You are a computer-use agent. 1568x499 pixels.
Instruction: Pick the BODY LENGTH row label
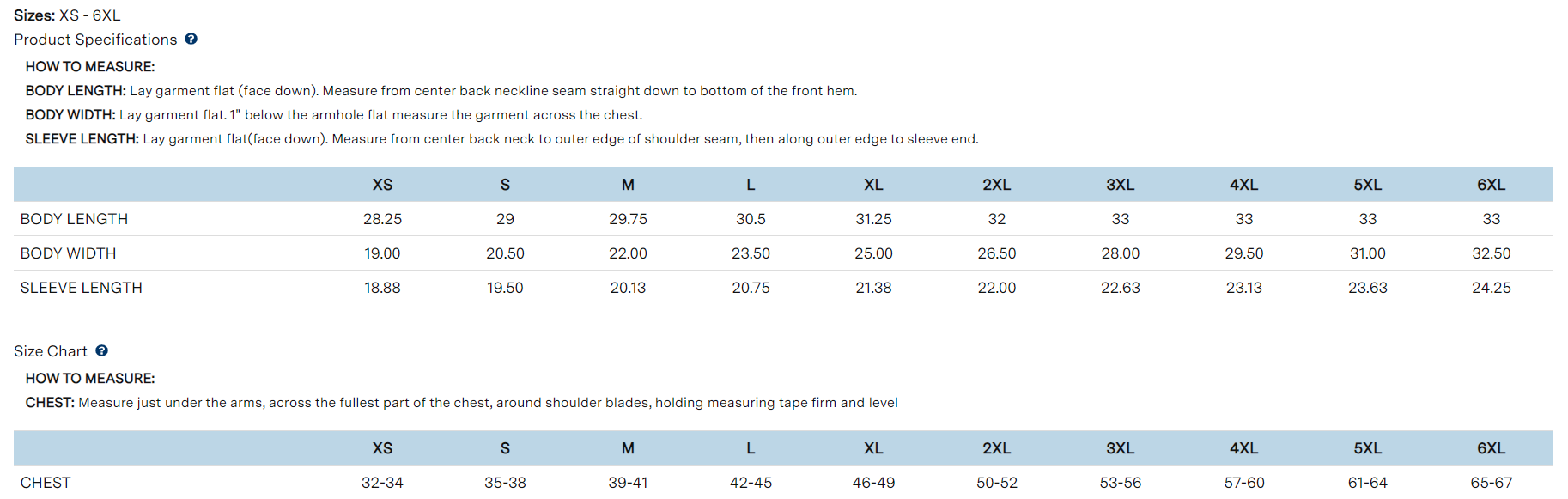click(x=74, y=219)
